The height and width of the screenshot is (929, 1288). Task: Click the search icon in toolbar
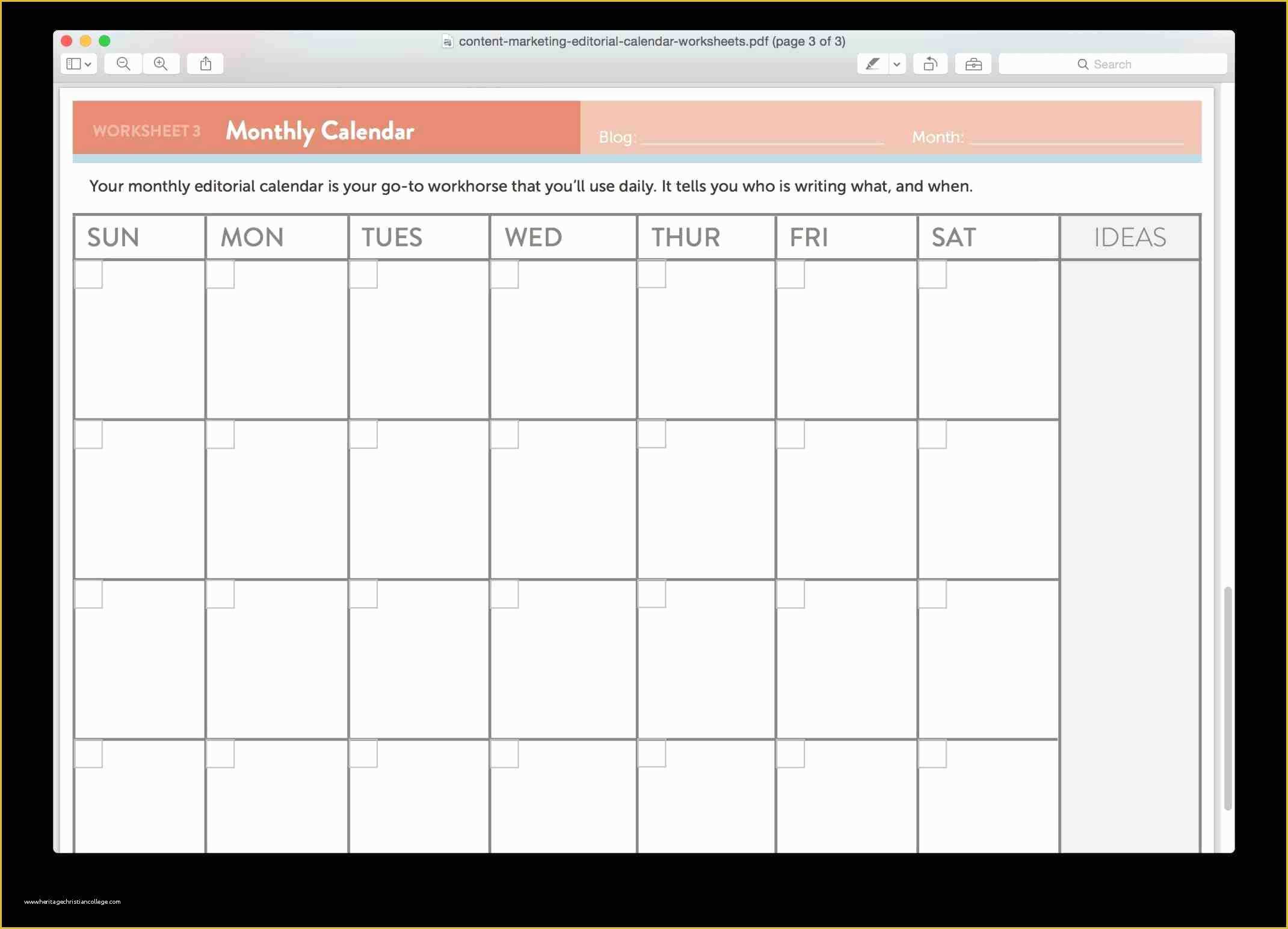(x=1083, y=64)
